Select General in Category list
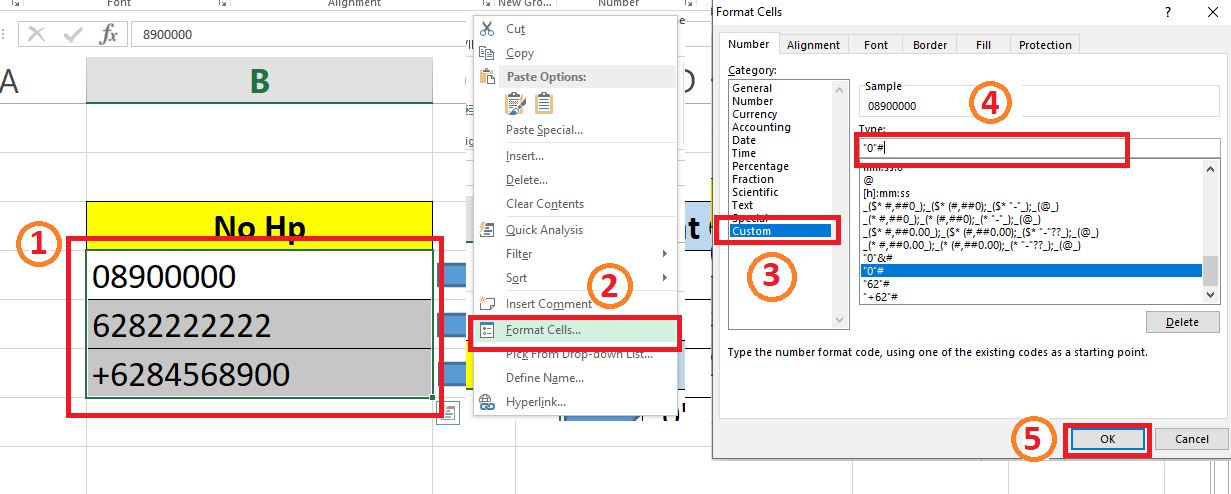The height and width of the screenshot is (494, 1231). 752,88
